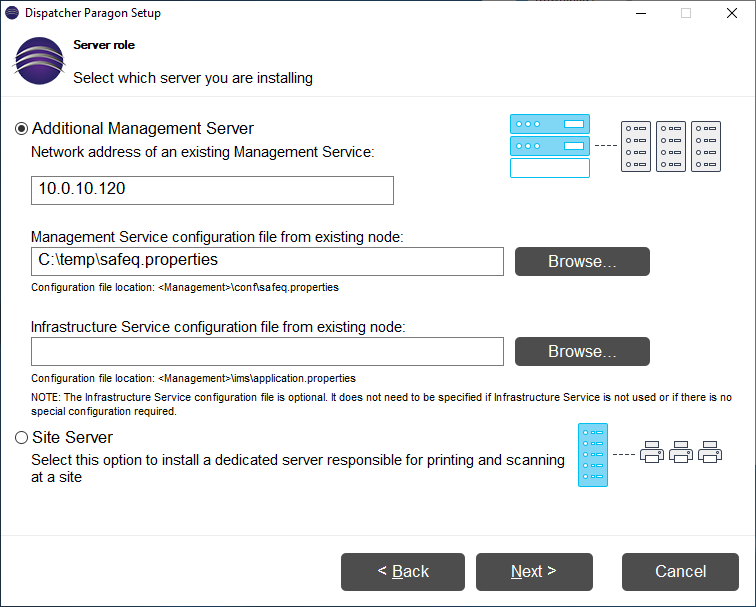Select the Additional Management Server radio button
The width and height of the screenshot is (756, 607).
pos(22,129)
